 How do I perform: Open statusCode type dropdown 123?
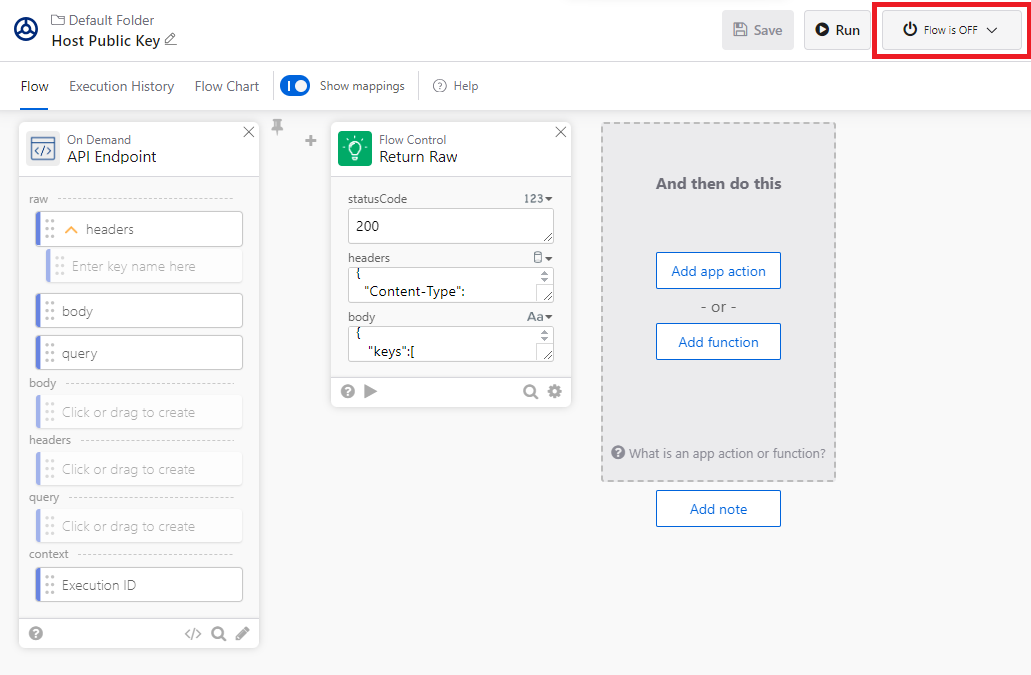click(x=538, y=198)
